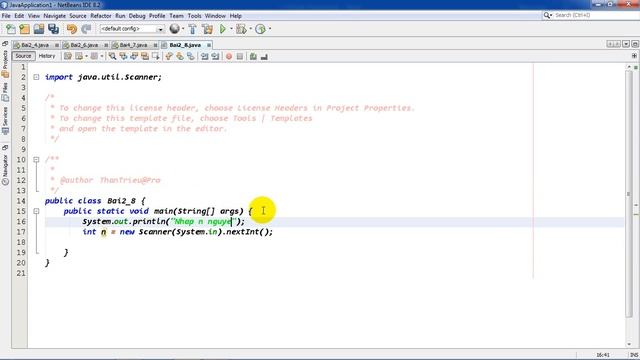This screenshot has height=360, width=640.
Task: Open the Files side panel
Action: click(5, 92)
